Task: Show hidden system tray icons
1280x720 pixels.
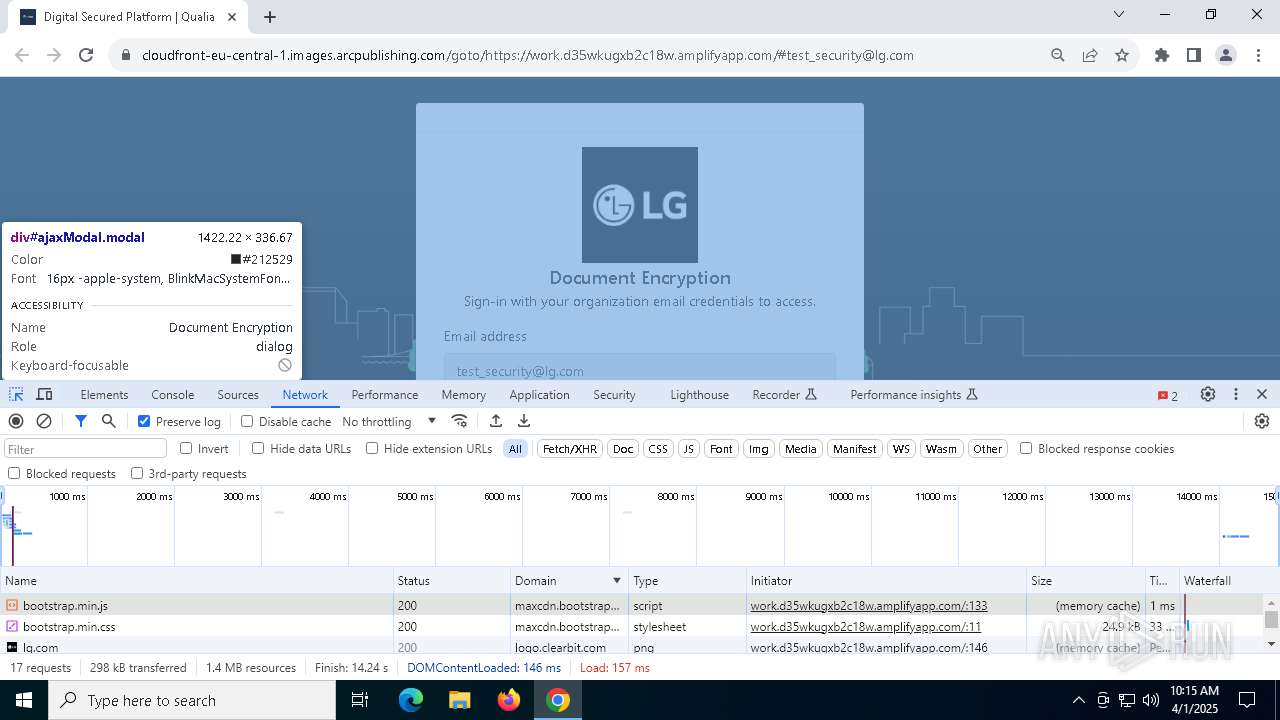Action: 1078,700
